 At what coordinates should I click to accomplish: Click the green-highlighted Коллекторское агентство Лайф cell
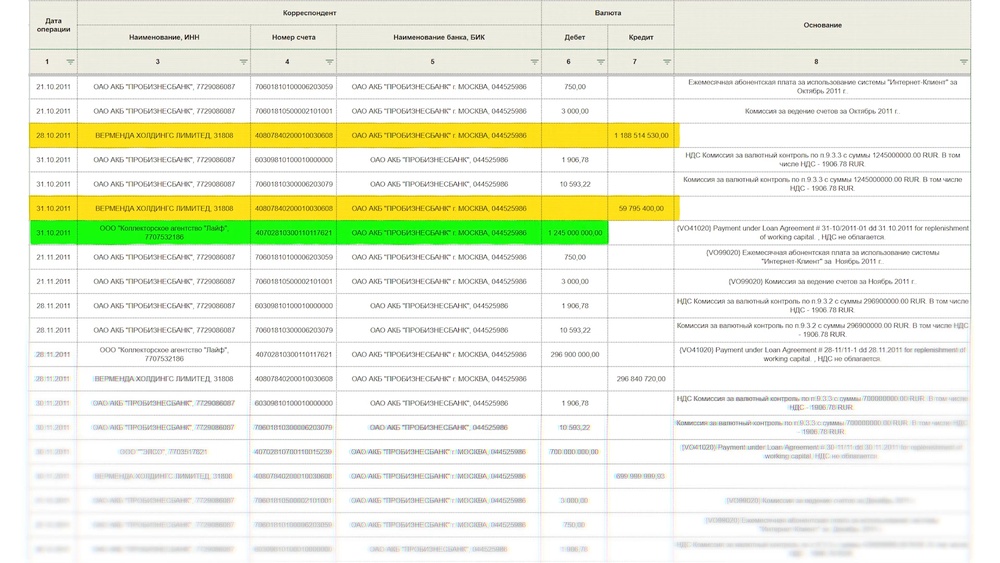[164, 233]
